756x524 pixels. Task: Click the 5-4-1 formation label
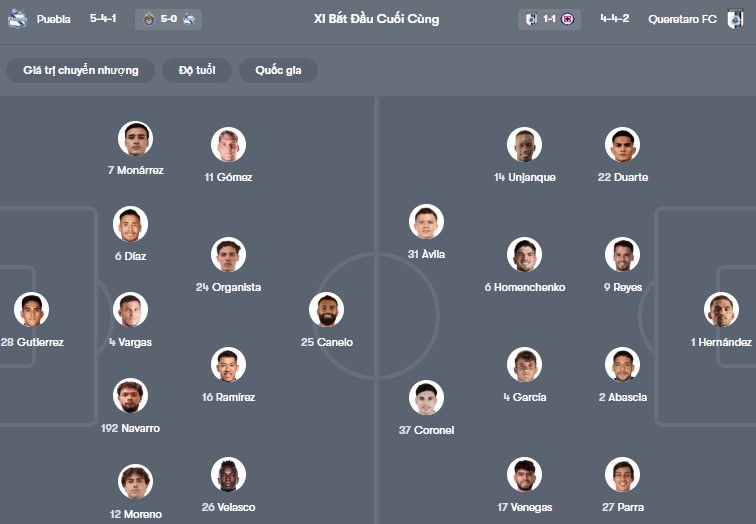coord(103,19)
